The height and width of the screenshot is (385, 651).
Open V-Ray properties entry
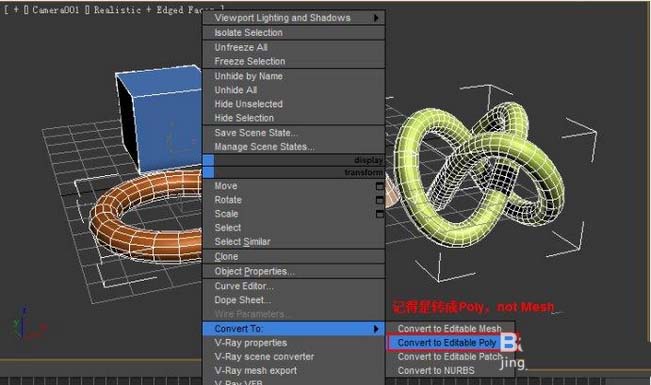pos(294,343)
